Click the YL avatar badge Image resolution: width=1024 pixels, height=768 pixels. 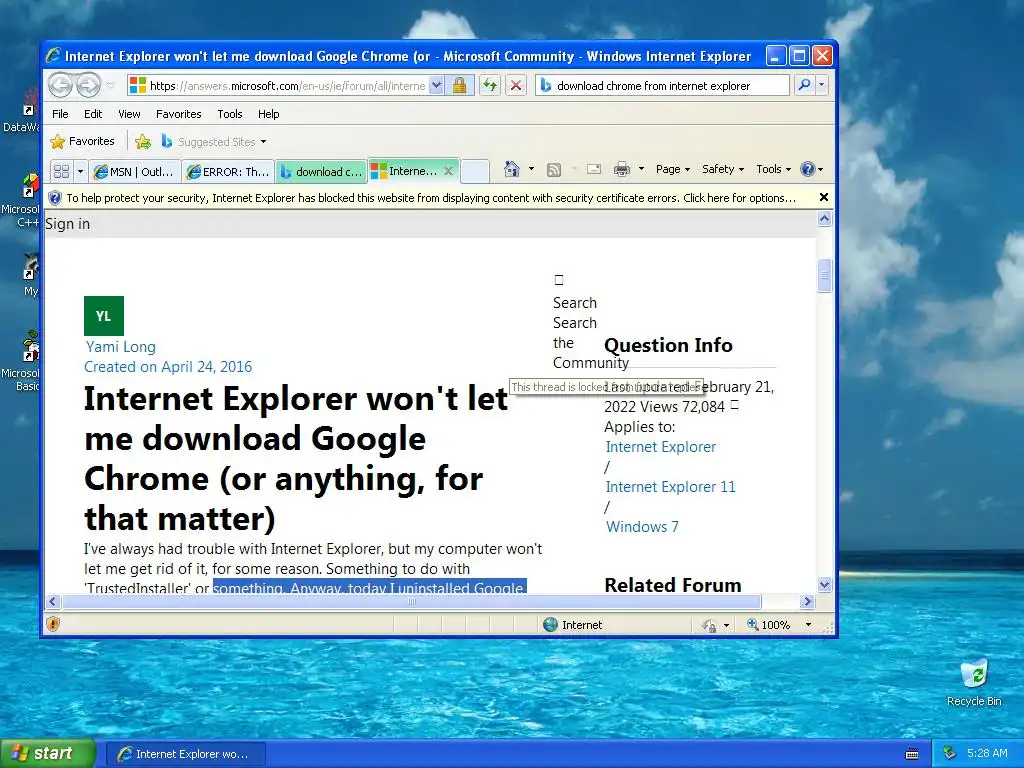point(104,316)
